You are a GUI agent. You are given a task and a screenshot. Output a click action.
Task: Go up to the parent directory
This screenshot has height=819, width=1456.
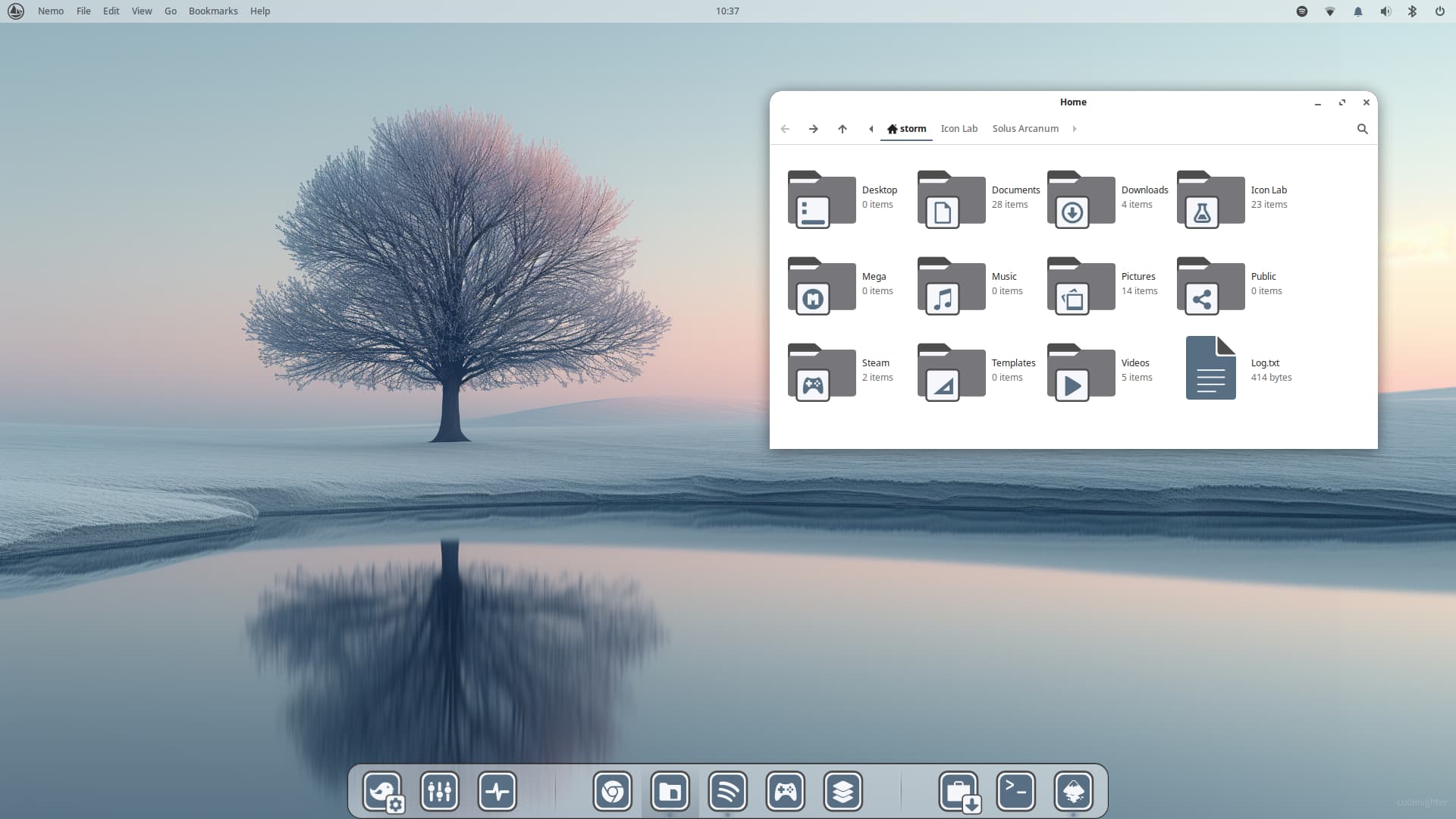click(842, 129)
